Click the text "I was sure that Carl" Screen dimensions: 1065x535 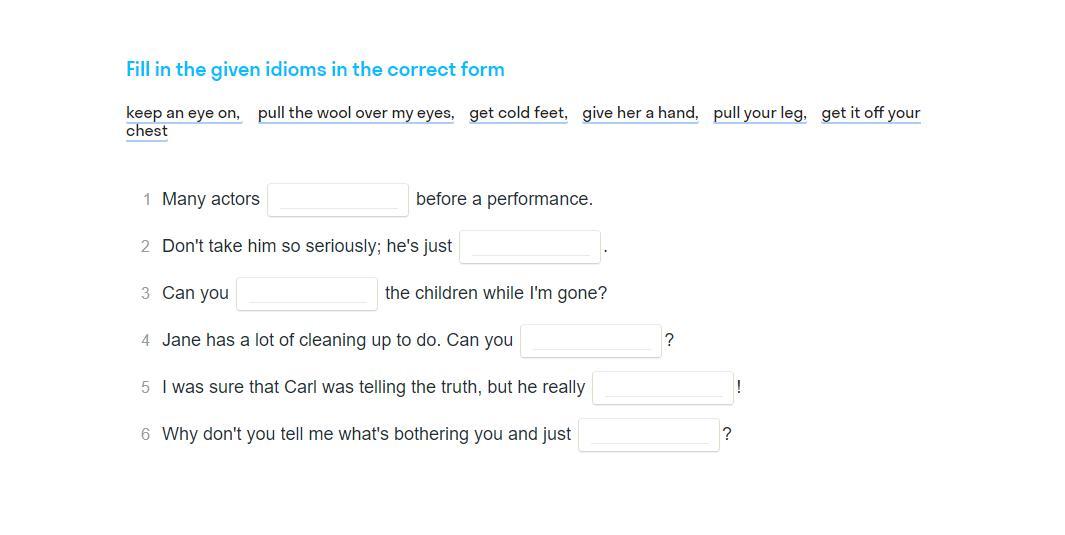tap(240, 387)
